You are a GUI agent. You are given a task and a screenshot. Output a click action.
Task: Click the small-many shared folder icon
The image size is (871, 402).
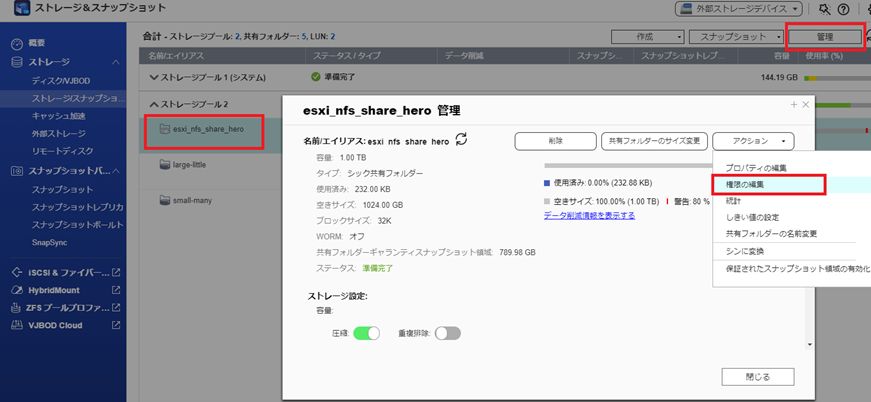164,200
